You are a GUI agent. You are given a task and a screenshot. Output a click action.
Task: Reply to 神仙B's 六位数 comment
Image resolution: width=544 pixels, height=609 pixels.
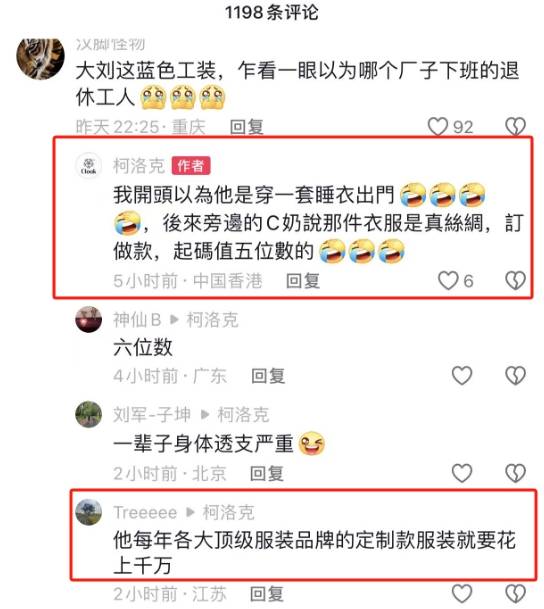click(268, 376)
